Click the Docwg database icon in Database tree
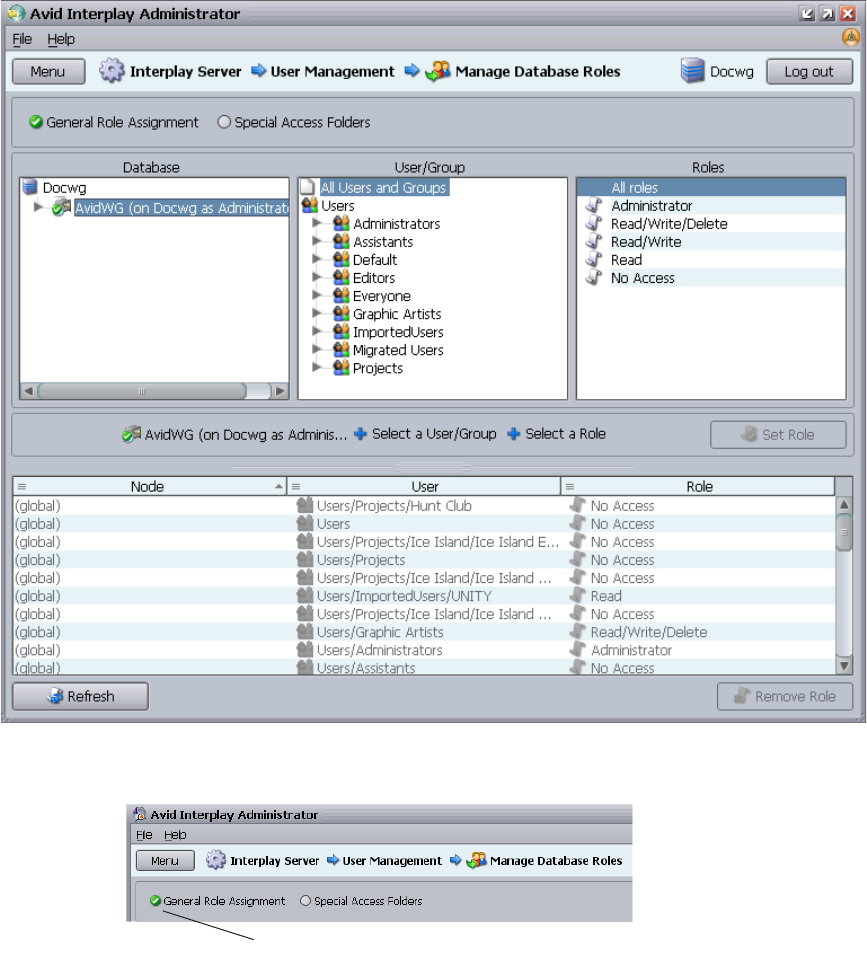Image resolution: width=867 pixels, height=958 pixels. [29, 187]
